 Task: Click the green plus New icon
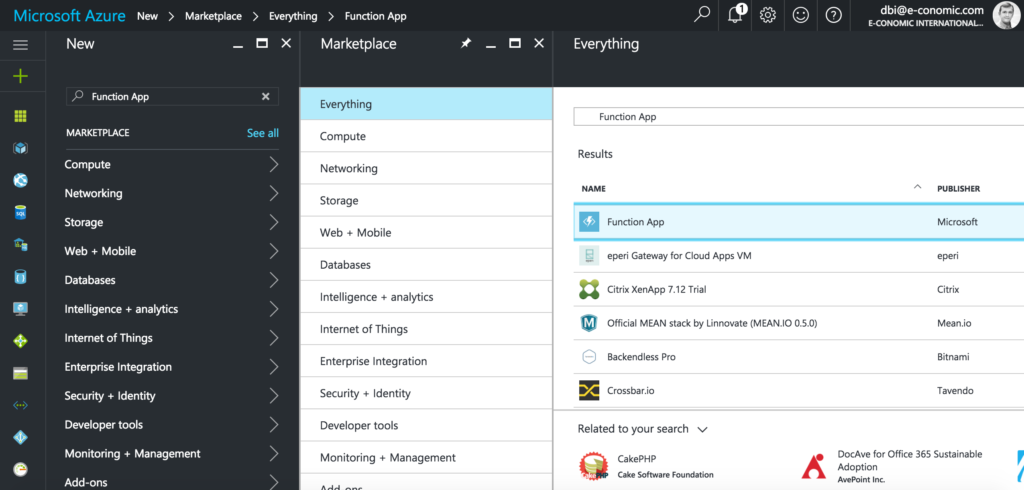coord(20,76)
